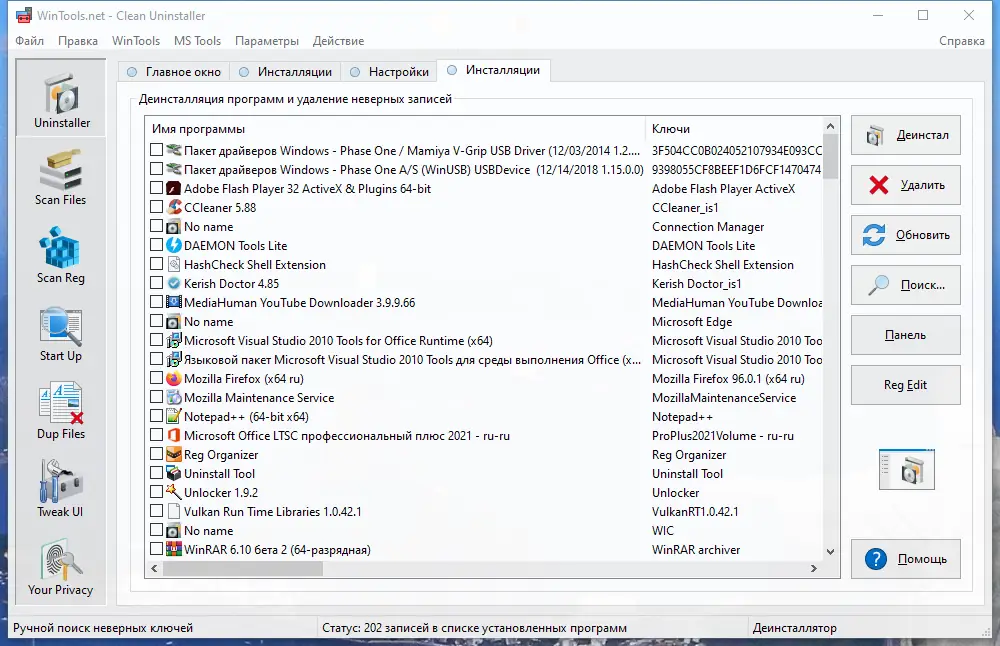The image size is (1000, 646).
Task: Click the HashCheck Shell Extension icon
Action: pos(173,265)
